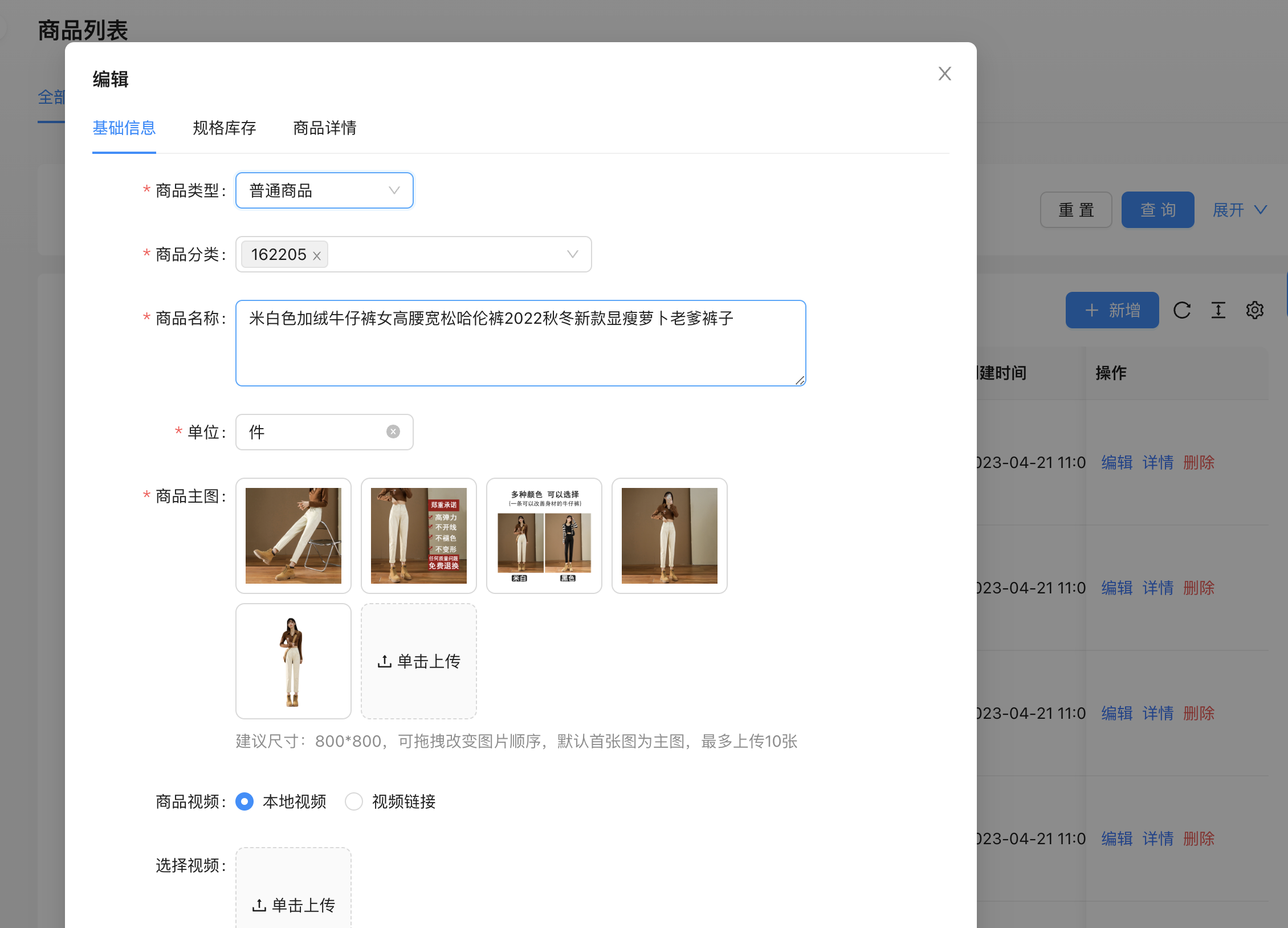Image resolution: width=1288 pixels, height=928 pixels.
Task: Switch to the 基础信息 tab
Action: (x=124, y=128)
